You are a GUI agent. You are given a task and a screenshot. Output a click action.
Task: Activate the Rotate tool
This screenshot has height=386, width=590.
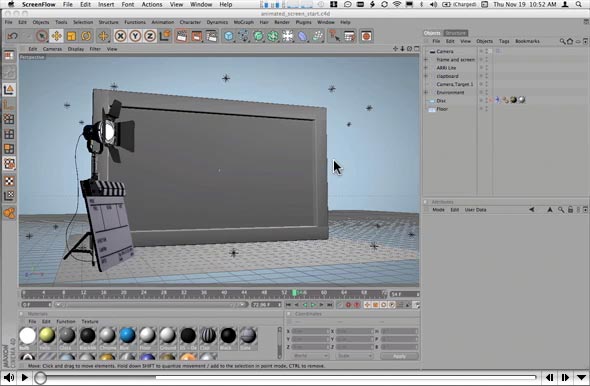(x=86, y=36)
